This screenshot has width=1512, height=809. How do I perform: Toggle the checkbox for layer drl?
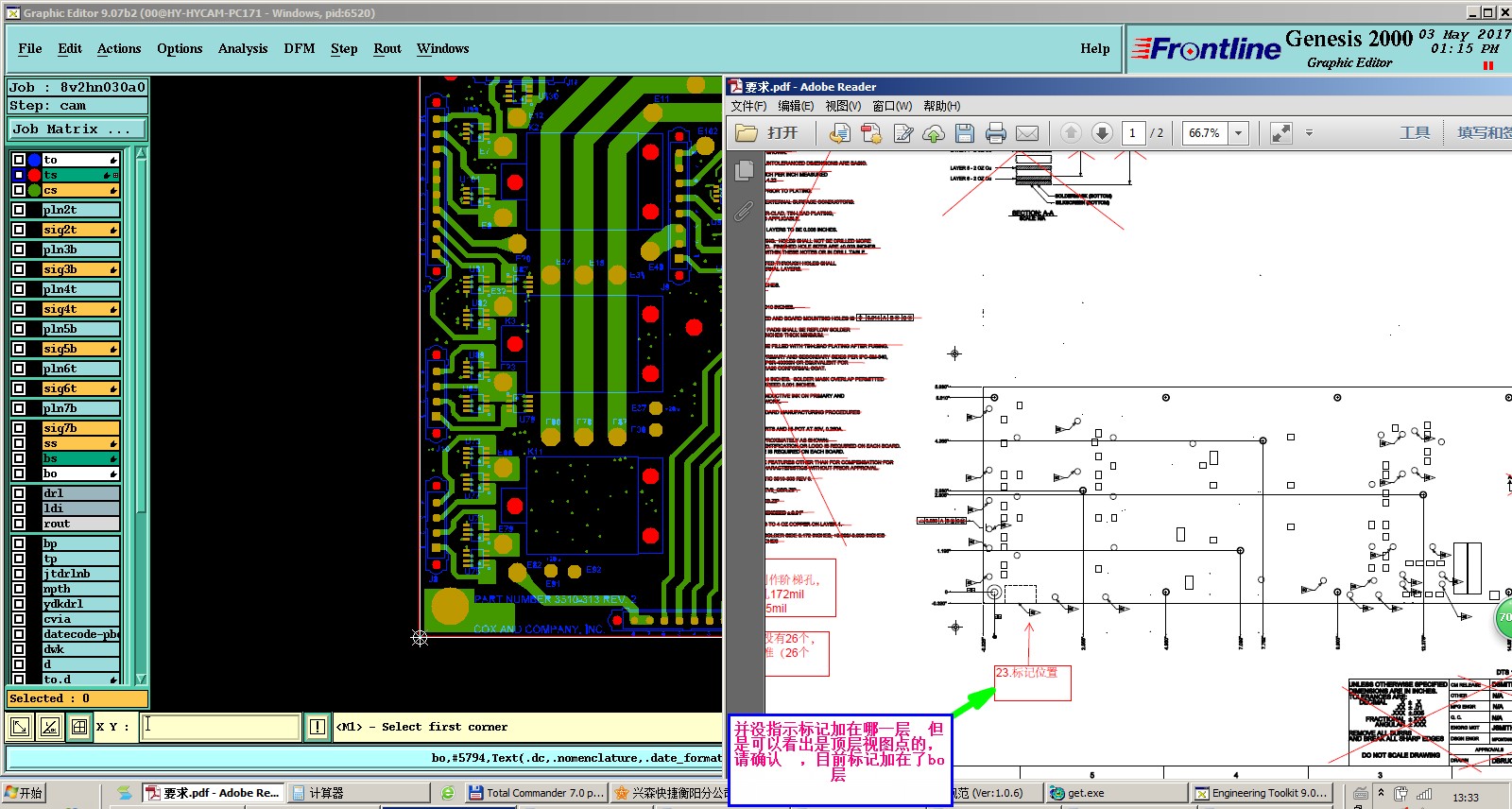tap(19, 493)
